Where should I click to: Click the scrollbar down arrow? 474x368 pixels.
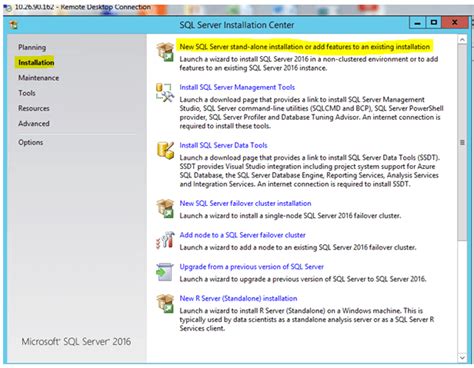[x=462, y=358]
